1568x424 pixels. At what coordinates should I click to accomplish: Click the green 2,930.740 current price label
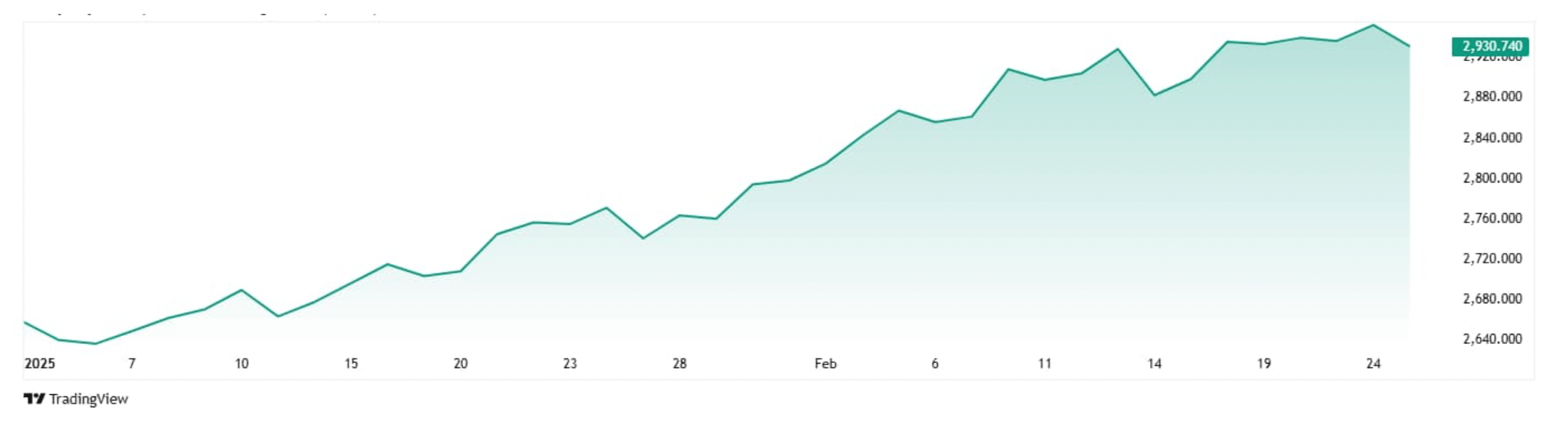[x=1491, y=47]
